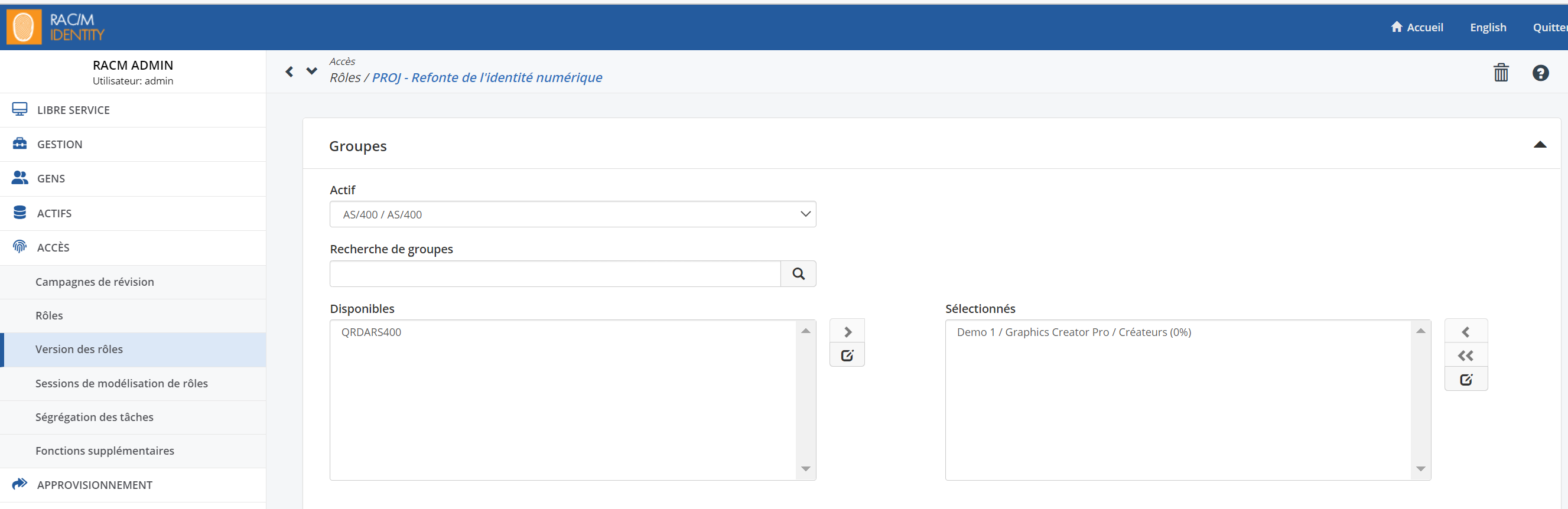
Task: Open LIBRE SERVICE menu
Action: coord(133,110)
